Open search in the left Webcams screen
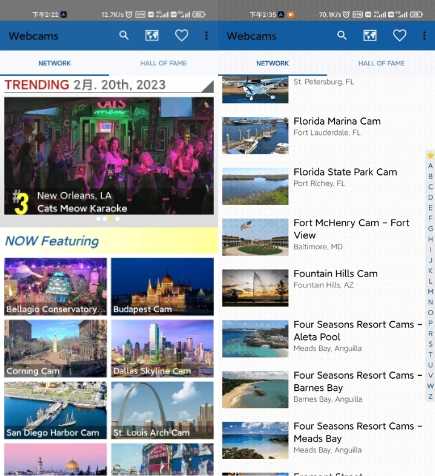Screen dimensions: 435x476 coord(124,35)
